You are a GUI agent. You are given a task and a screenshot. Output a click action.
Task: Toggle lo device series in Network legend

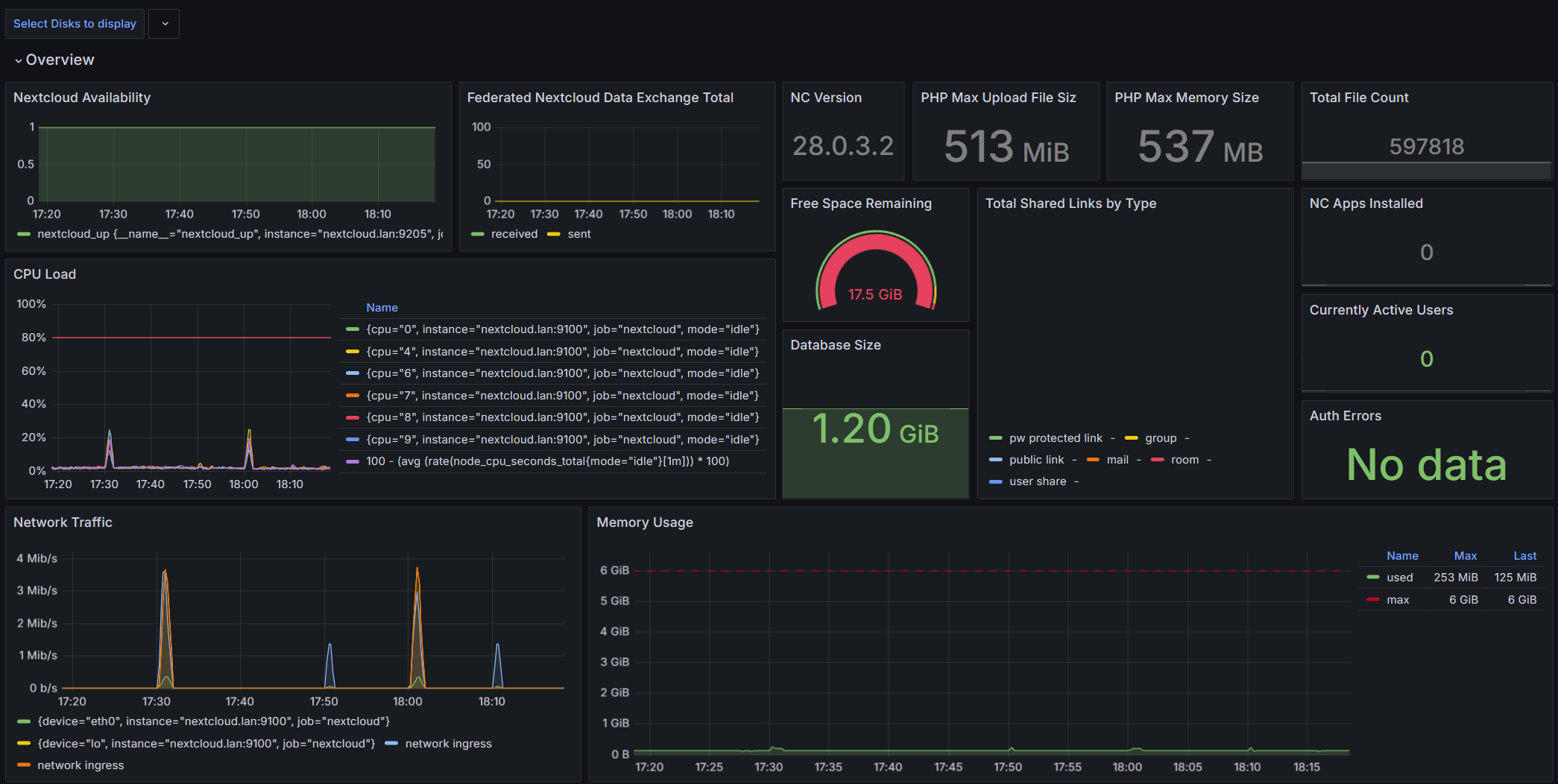pos(206,744)
